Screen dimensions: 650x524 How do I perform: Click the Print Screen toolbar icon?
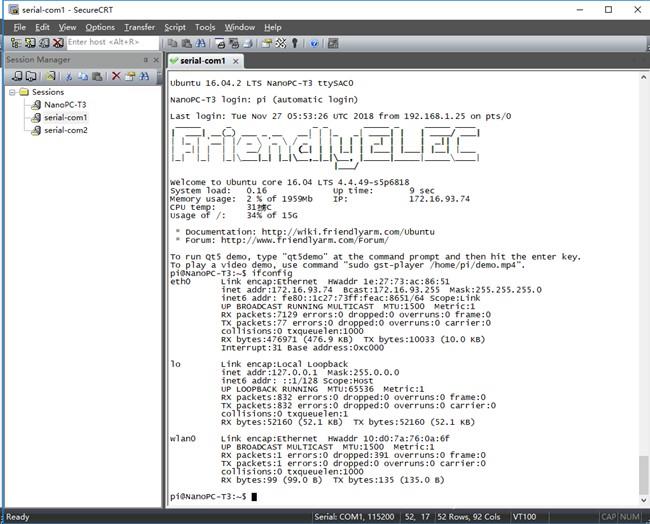(220, 43)
